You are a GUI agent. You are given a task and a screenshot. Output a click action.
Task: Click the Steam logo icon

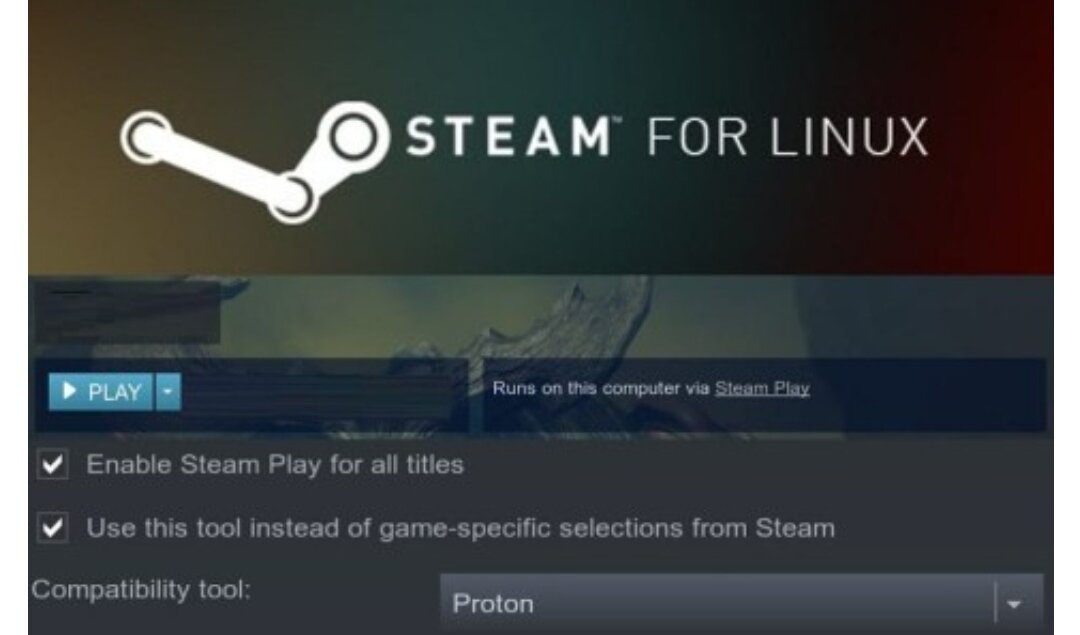255,163
